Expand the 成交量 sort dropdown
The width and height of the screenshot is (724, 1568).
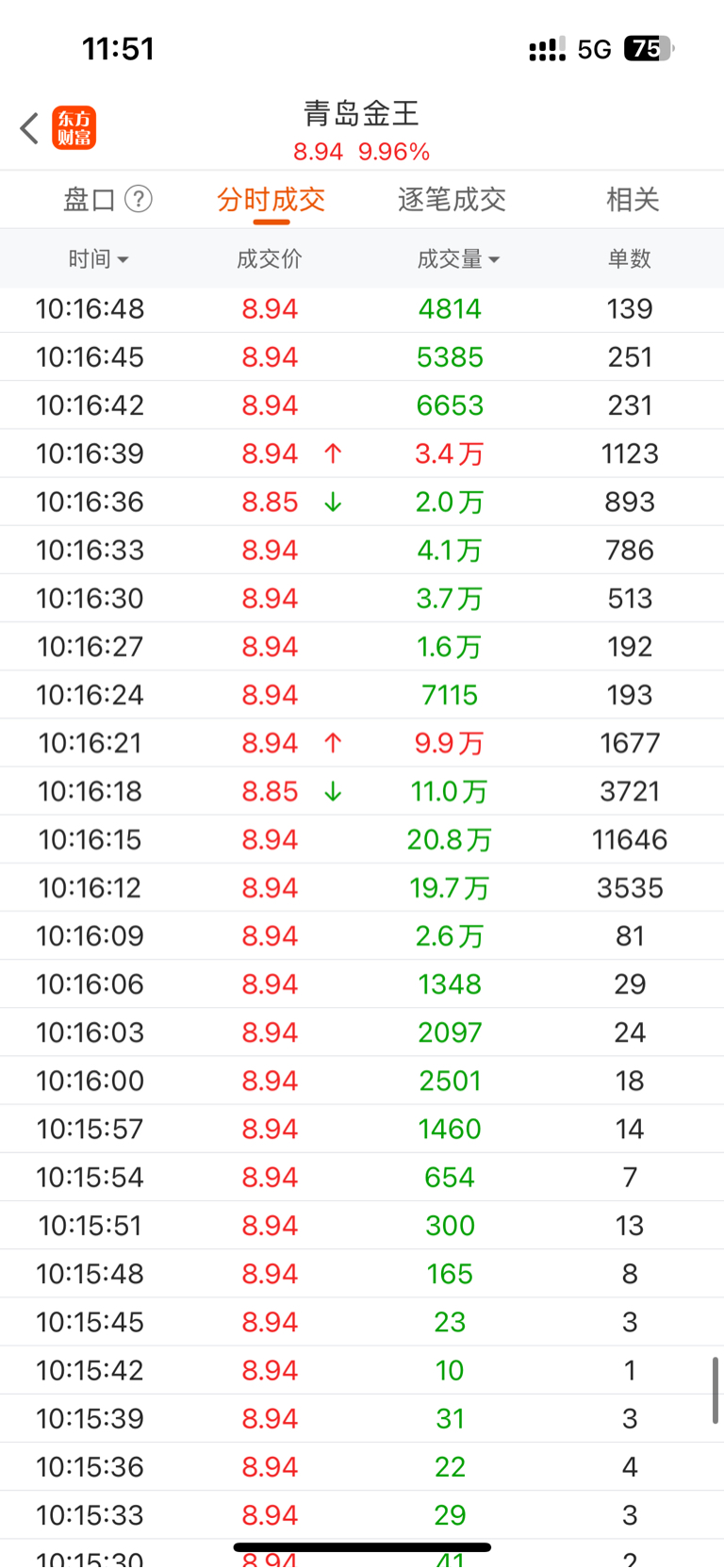tap(458, 258)
